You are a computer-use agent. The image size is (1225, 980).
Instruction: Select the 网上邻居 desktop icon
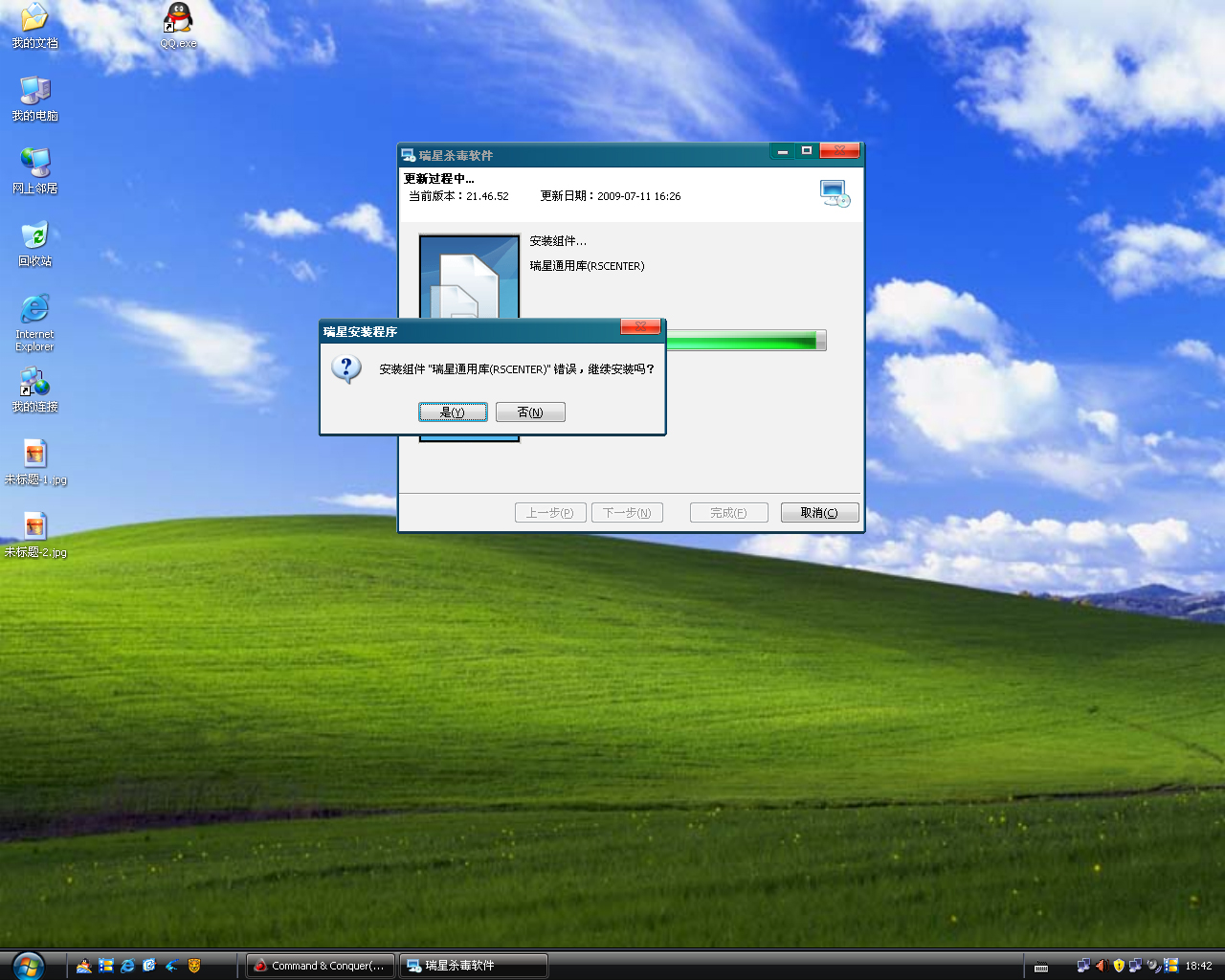(x=34, y=171)
